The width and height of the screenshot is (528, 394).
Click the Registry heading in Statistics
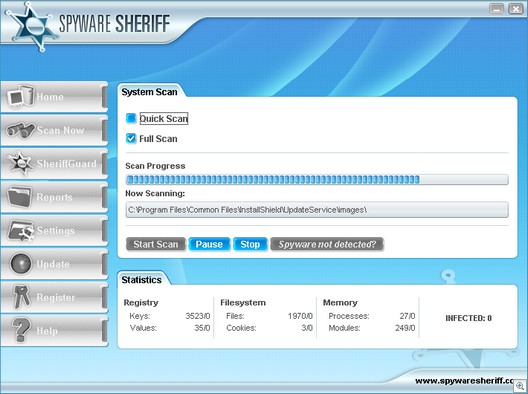(x=141, y=302)
